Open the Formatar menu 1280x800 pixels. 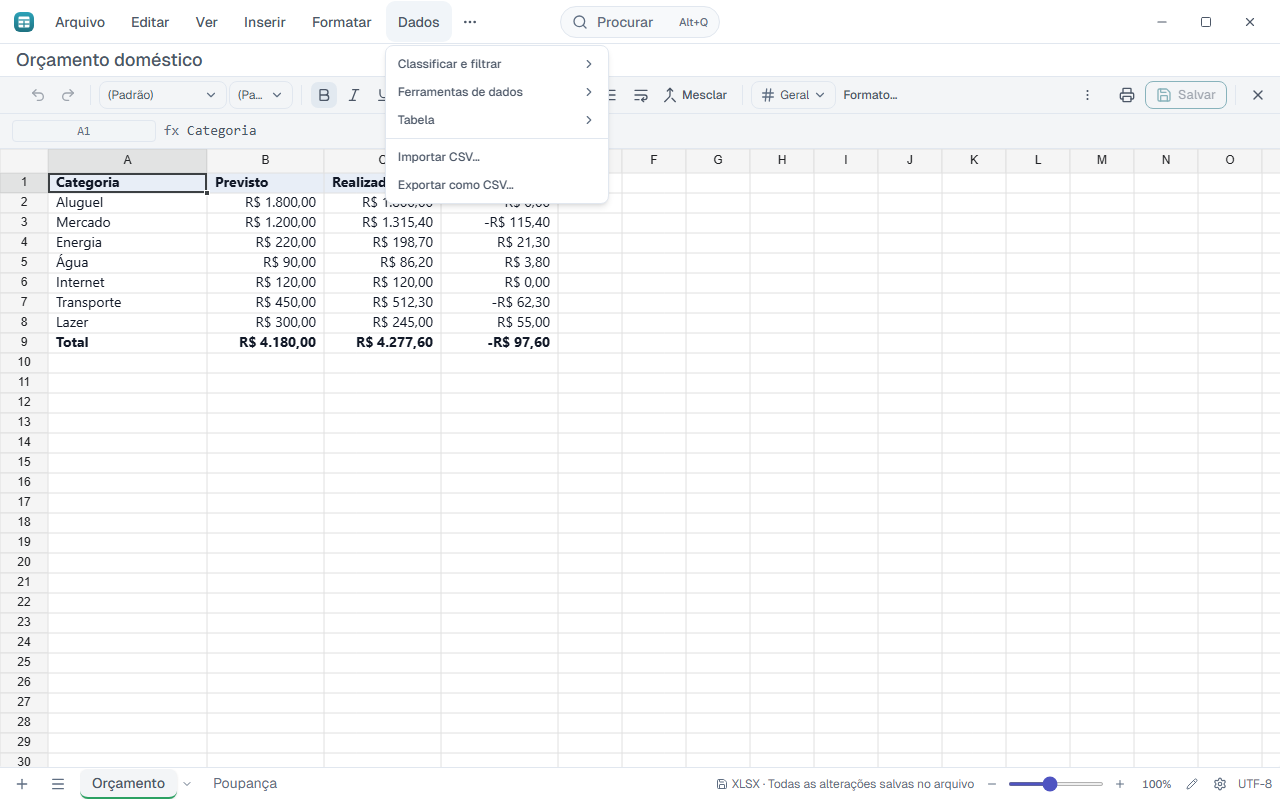(x=342, y=22)
